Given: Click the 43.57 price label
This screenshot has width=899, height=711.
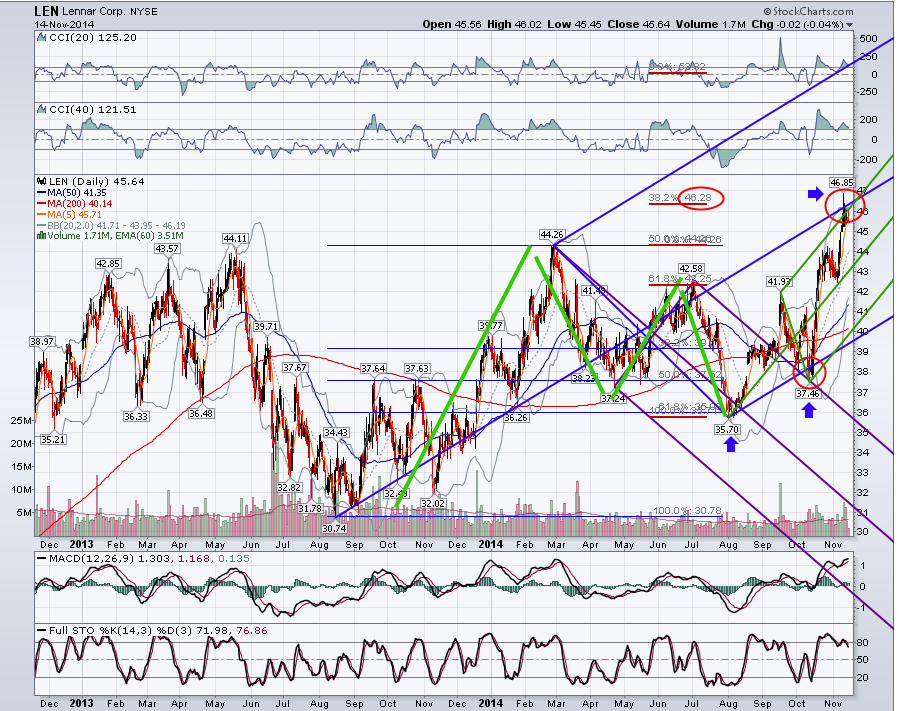Looking at the screenshot, I should pyautogui.click(x=167, y=249).
